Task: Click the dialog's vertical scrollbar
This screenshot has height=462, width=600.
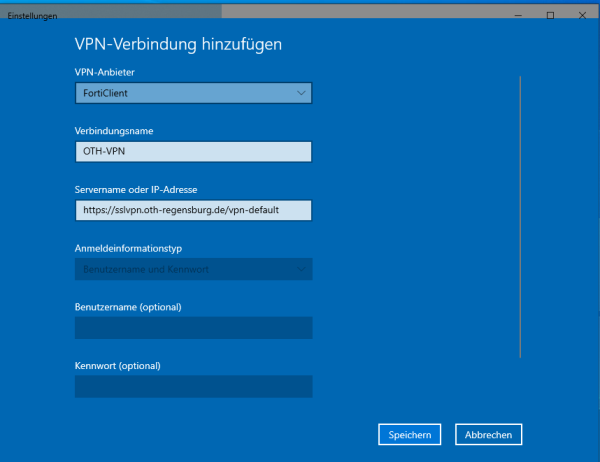Action: point(520,217)
